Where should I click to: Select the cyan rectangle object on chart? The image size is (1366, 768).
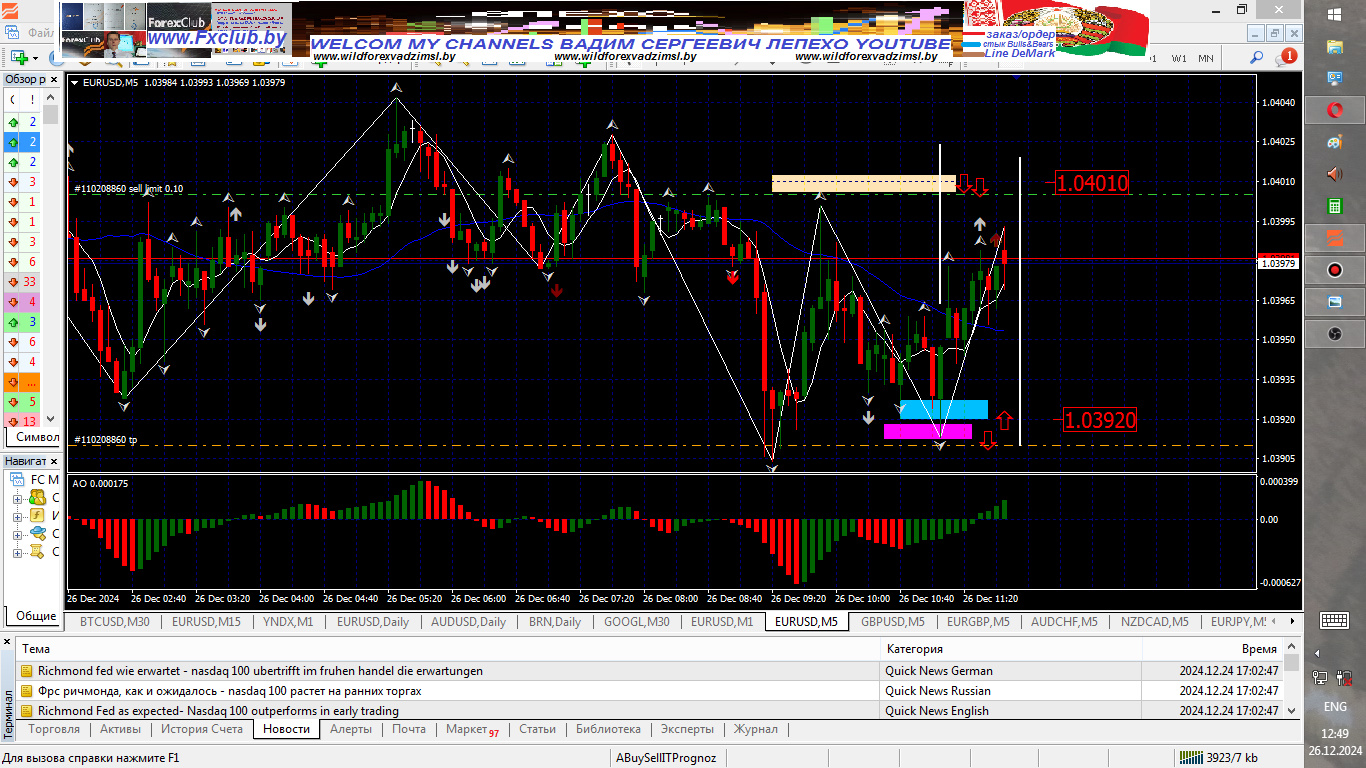(944, 409)
